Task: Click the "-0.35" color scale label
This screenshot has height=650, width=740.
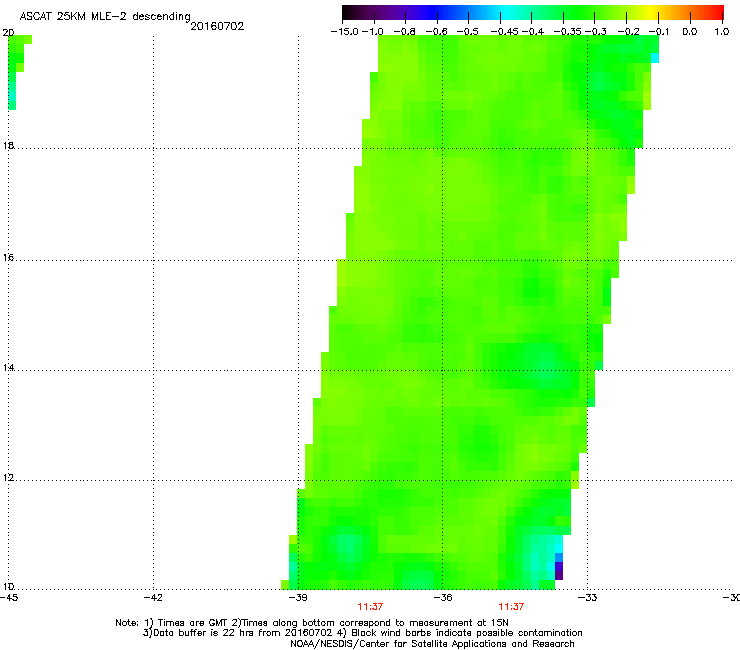Action: [567, 32]
